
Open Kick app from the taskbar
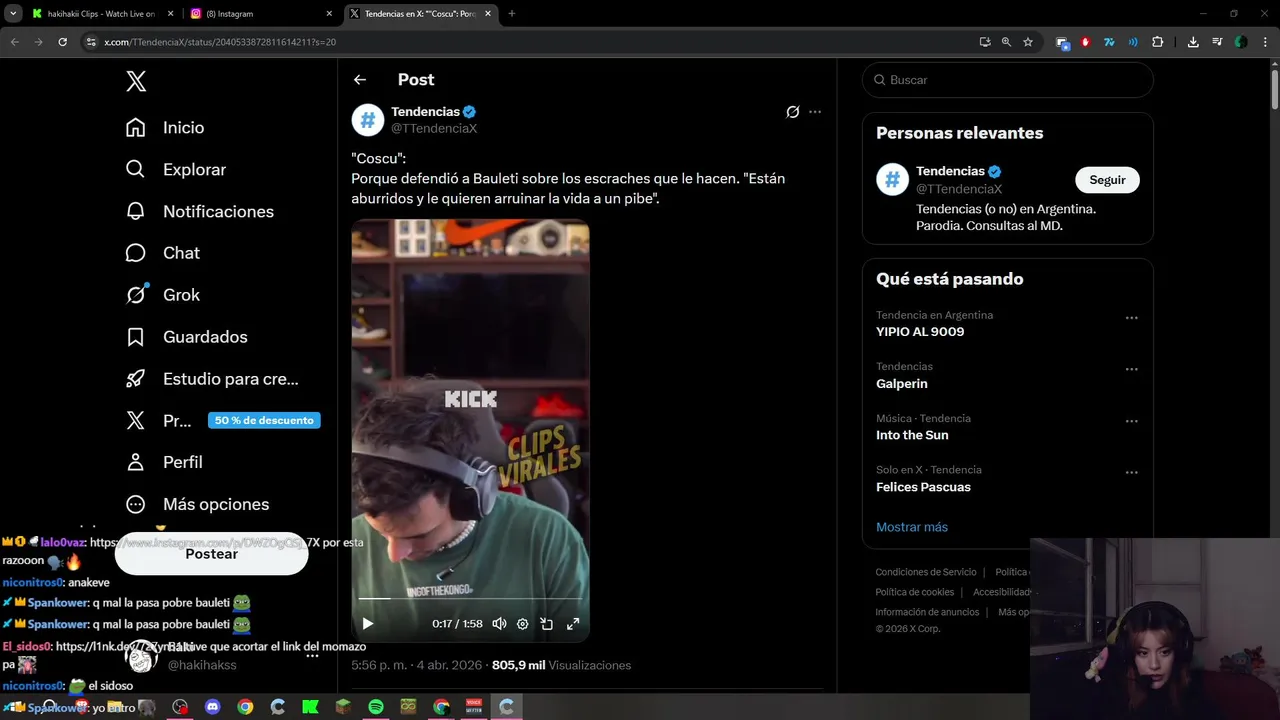pos(310,707)
